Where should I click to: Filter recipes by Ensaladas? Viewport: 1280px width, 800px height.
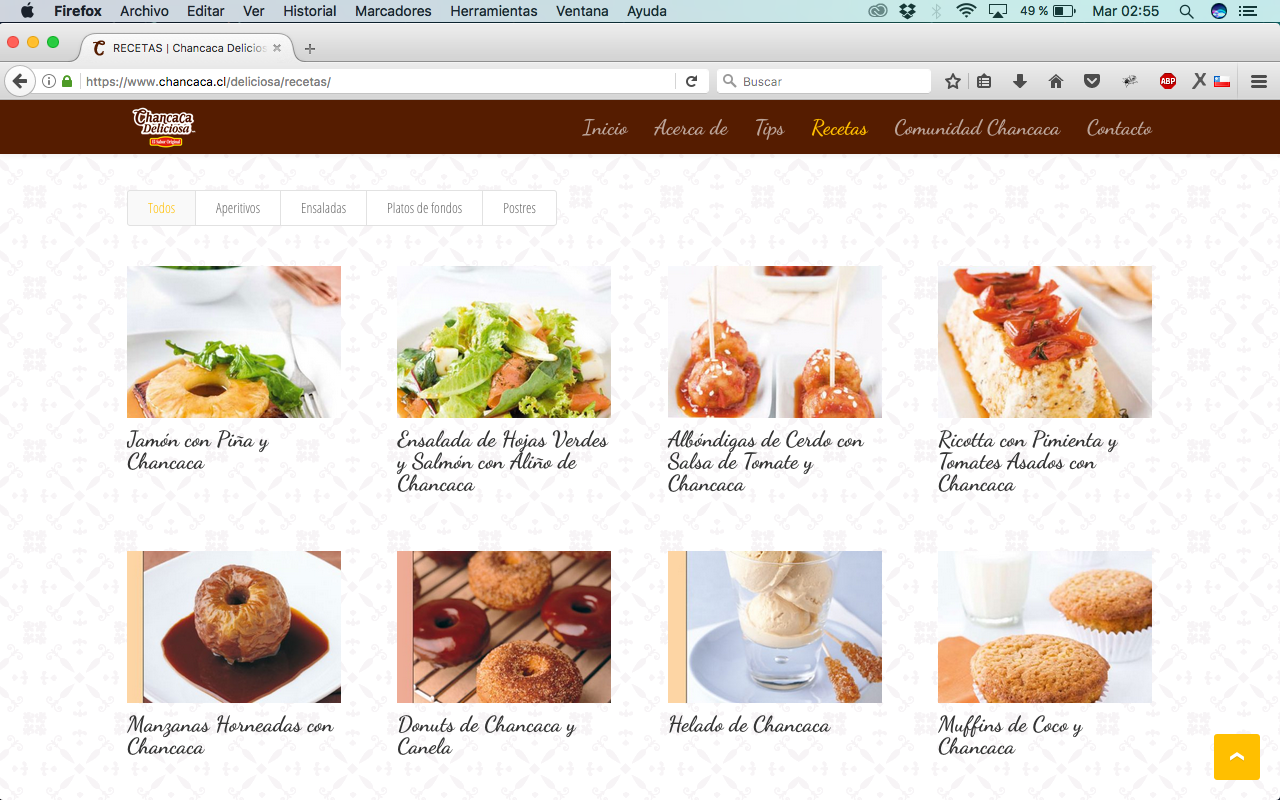[x=324, y=208]
